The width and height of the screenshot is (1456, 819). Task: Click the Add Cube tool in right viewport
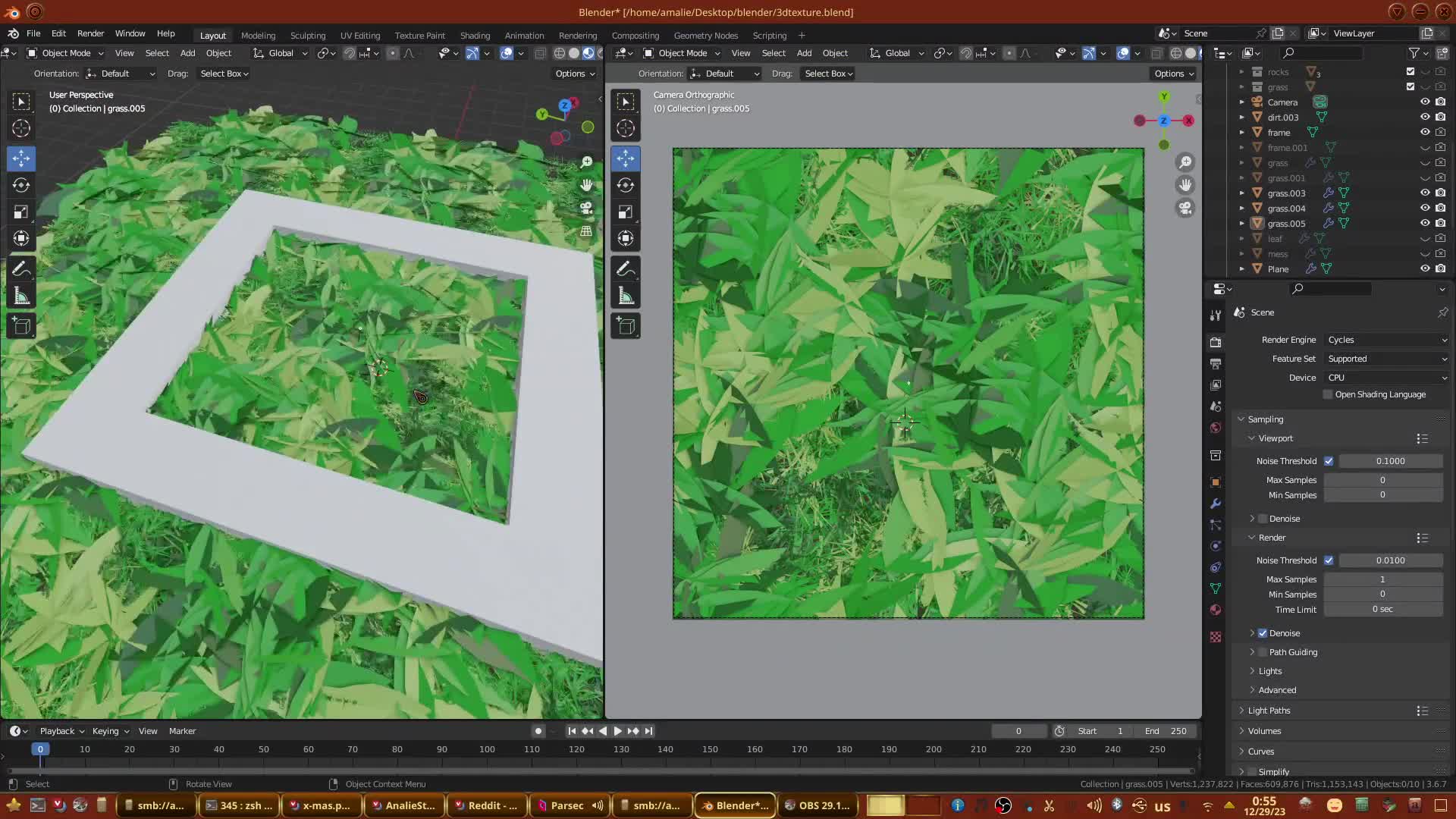click(626, 326)
